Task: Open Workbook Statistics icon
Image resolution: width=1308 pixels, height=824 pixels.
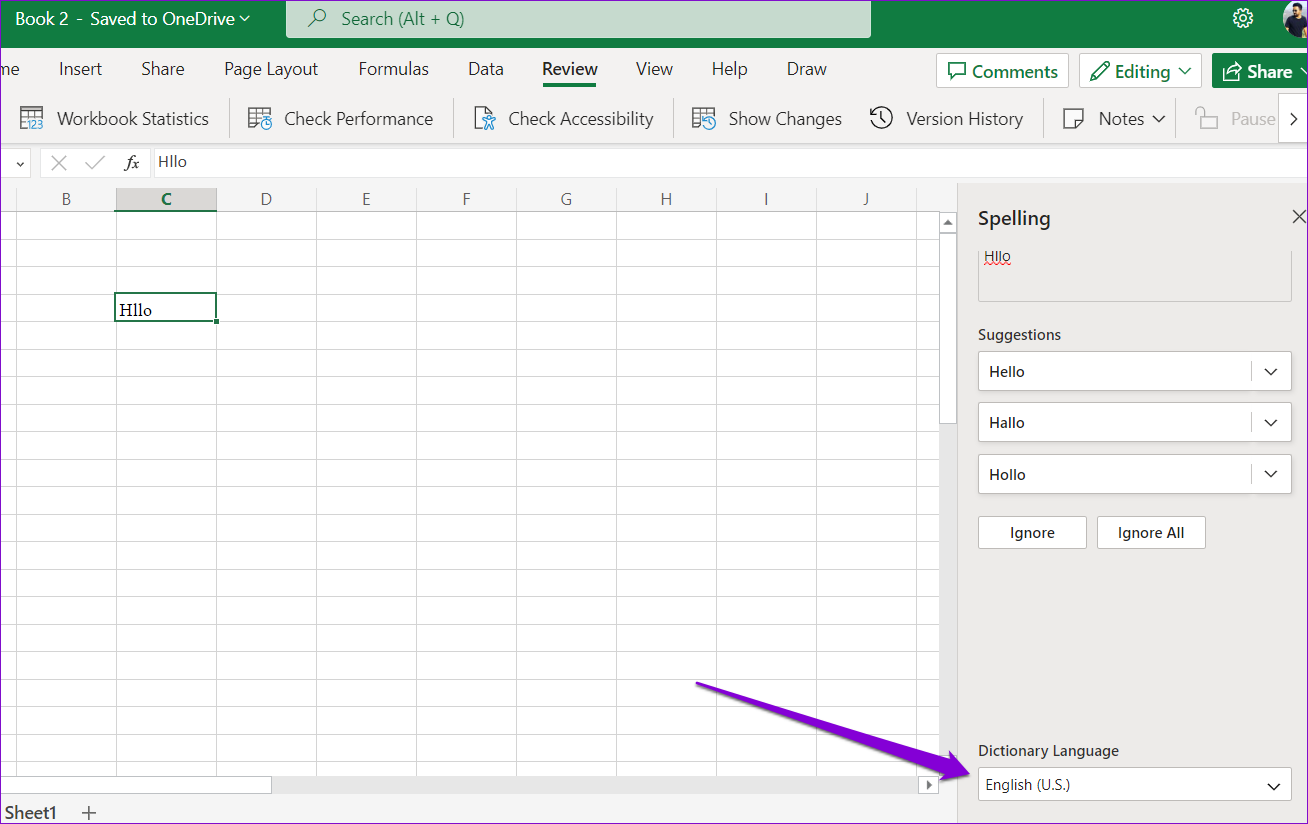Action: (32, 118)
